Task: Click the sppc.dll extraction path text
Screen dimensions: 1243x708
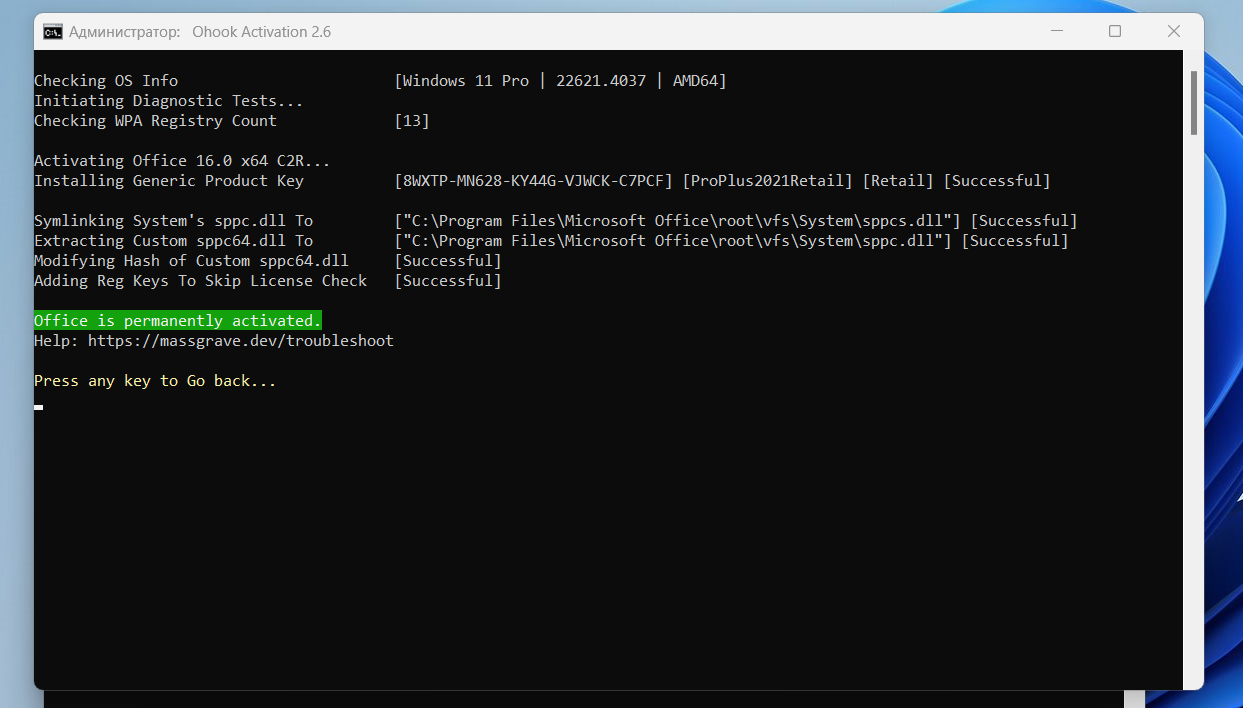Action: [673, 241]
